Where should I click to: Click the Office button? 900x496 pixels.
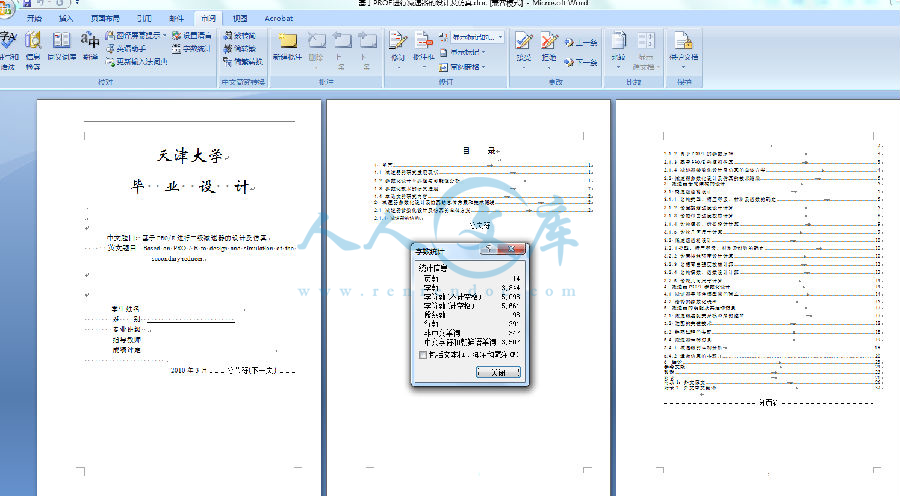tap(5, 7)
